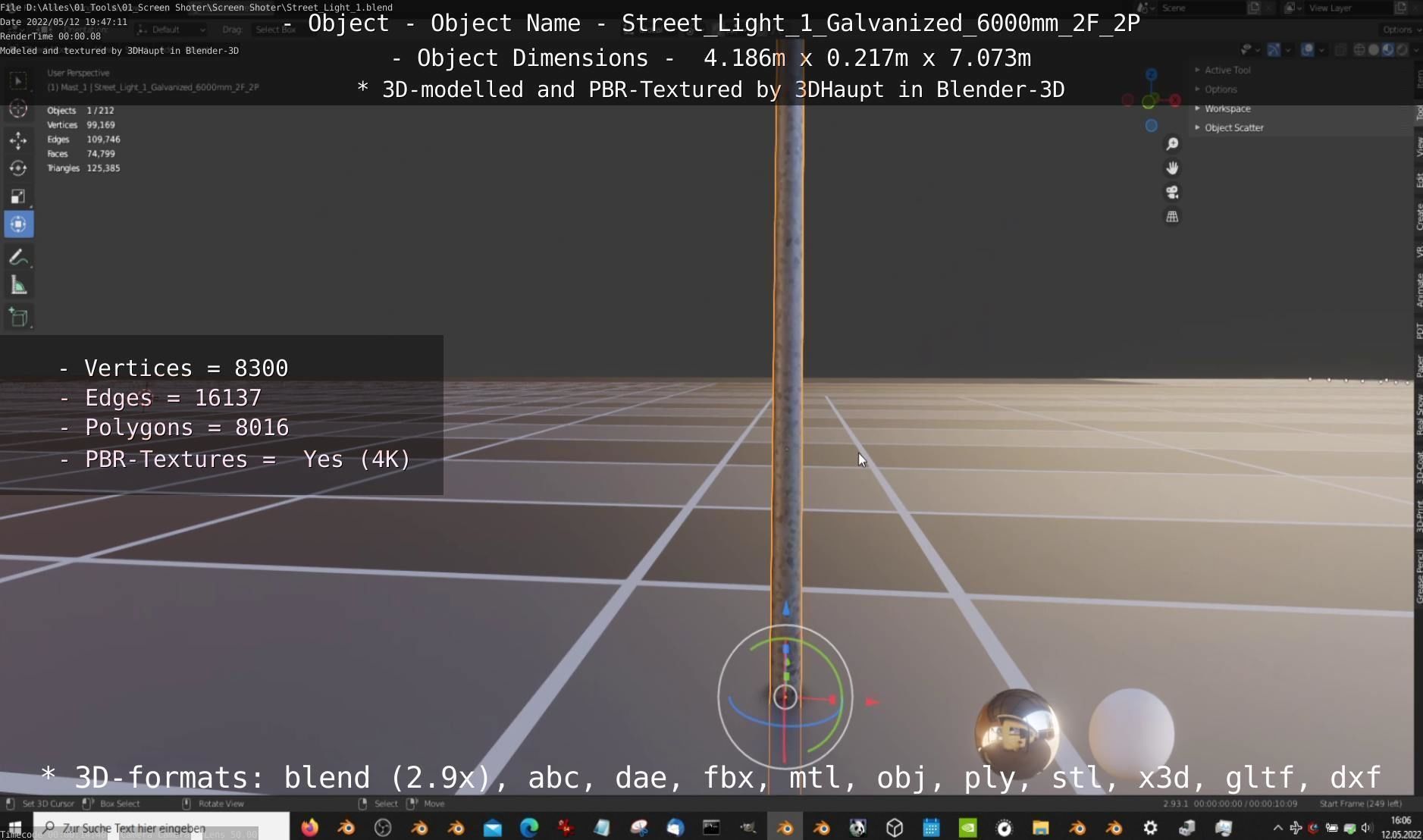Switch to the View sidebar tab
1423x840 pixels.
1418,147
